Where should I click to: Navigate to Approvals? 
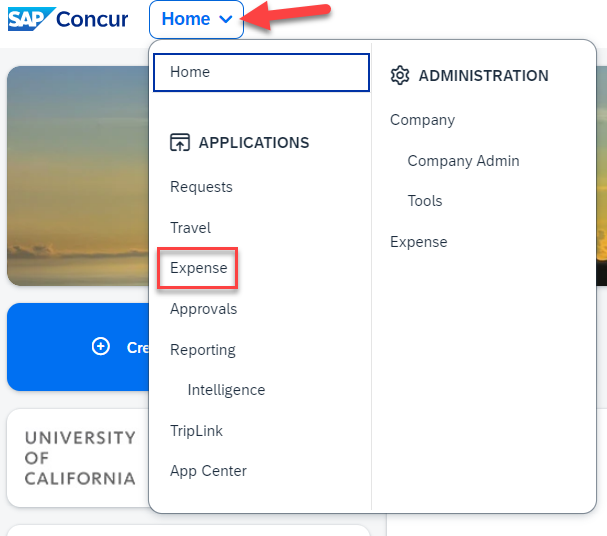[x=203, y=309]
